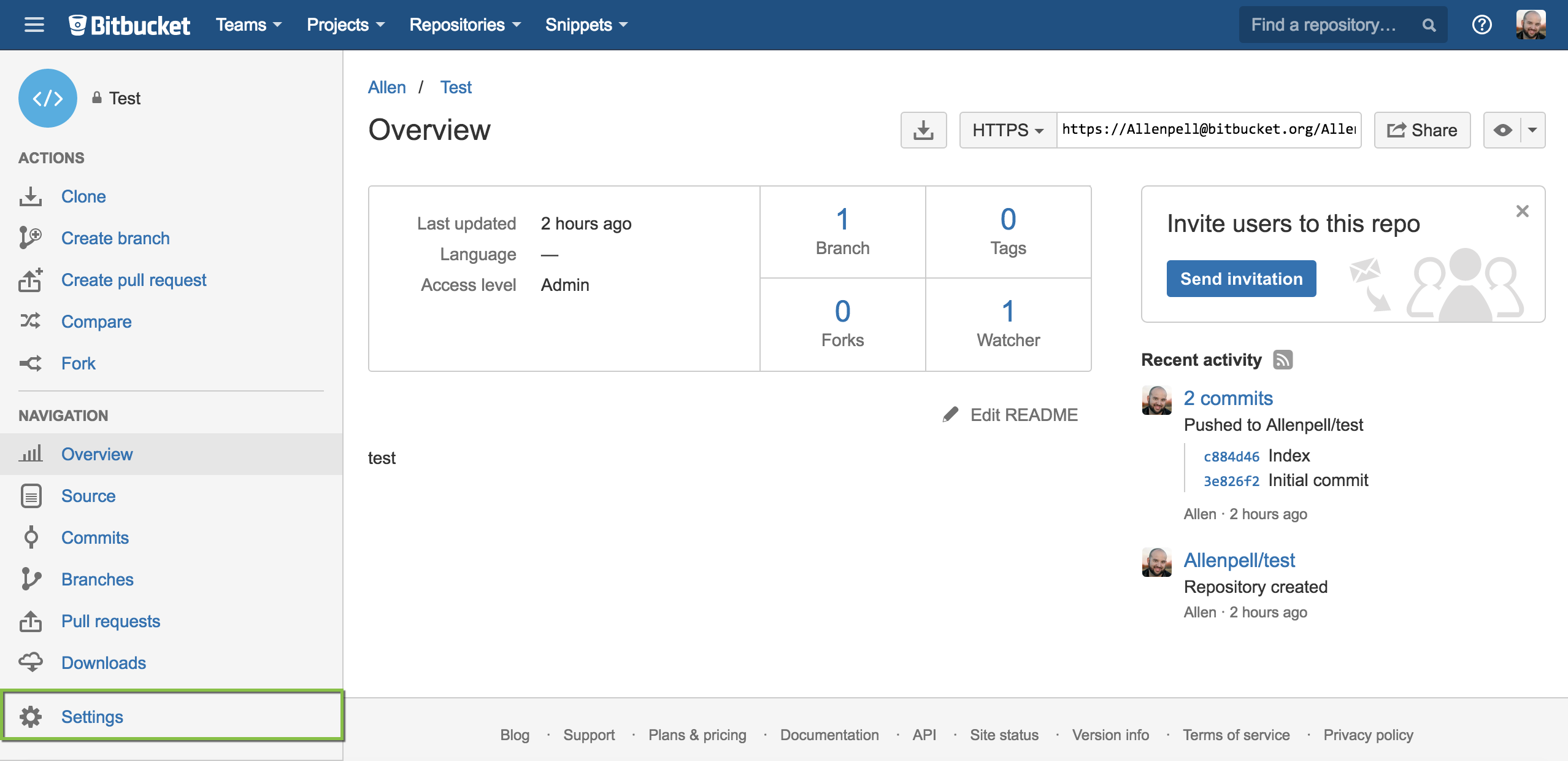Click the Compare shuffle icon
Viewport: 1568px width, 761px height.
31,321
